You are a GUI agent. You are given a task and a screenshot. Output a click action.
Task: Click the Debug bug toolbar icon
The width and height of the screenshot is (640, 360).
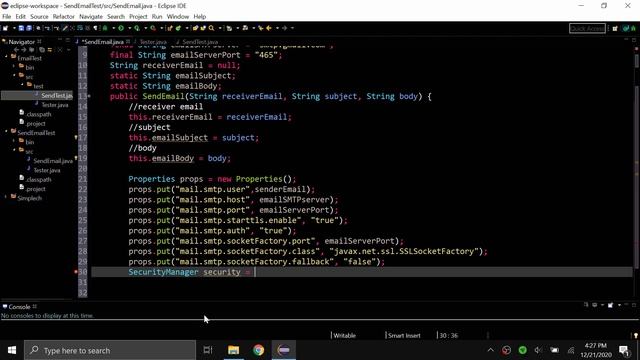tap(105, 28)
